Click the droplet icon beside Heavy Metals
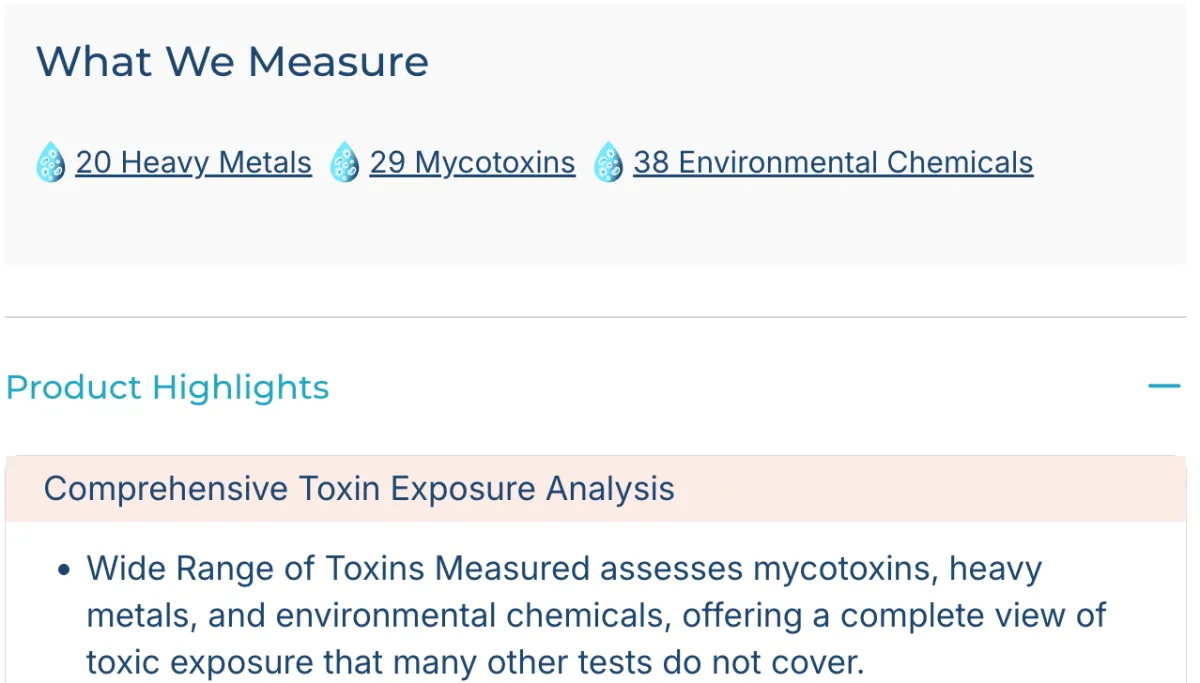1200x683 pixels. (50, 162)
